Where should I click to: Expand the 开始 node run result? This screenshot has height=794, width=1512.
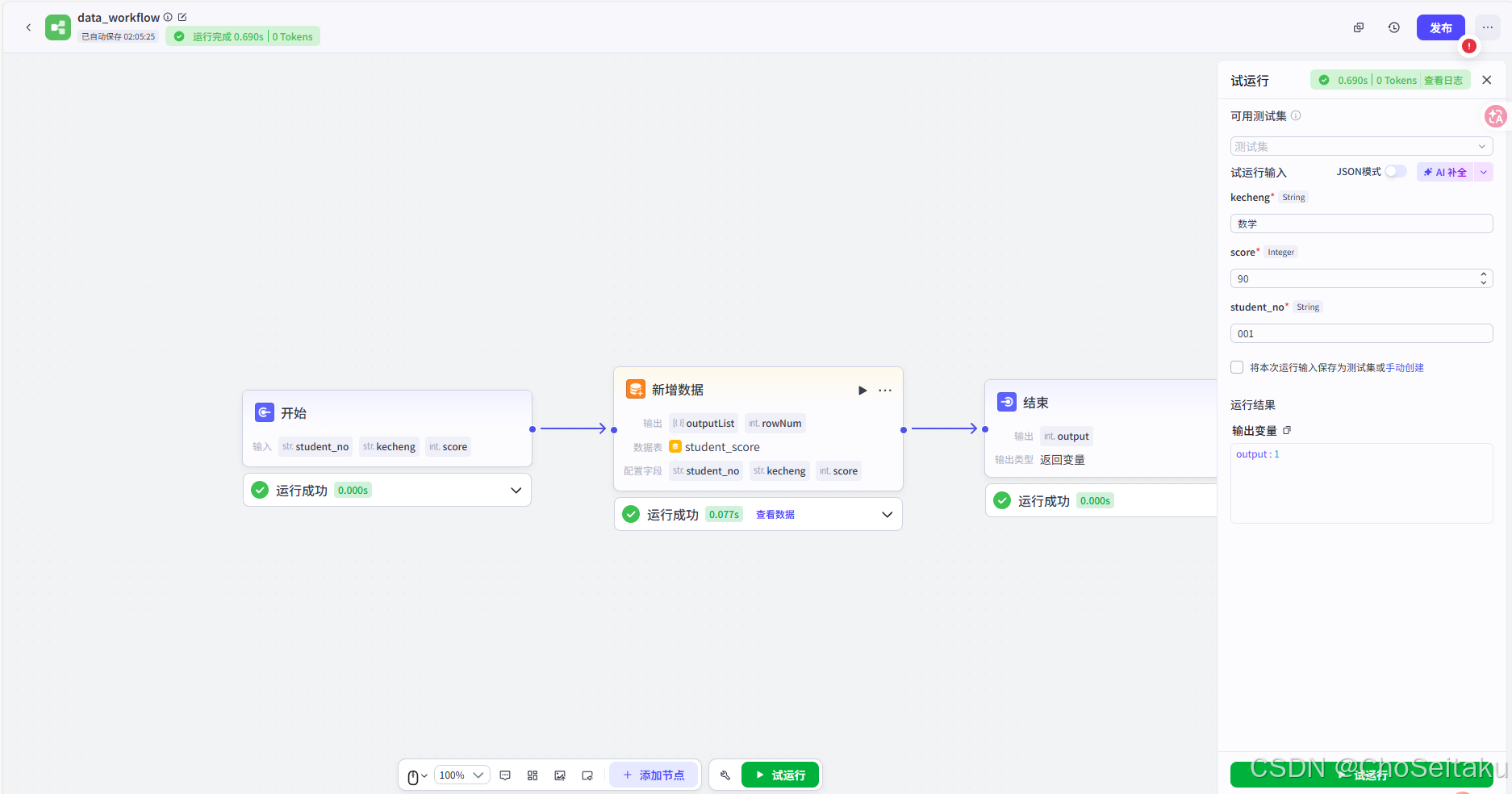click(516, 490)
